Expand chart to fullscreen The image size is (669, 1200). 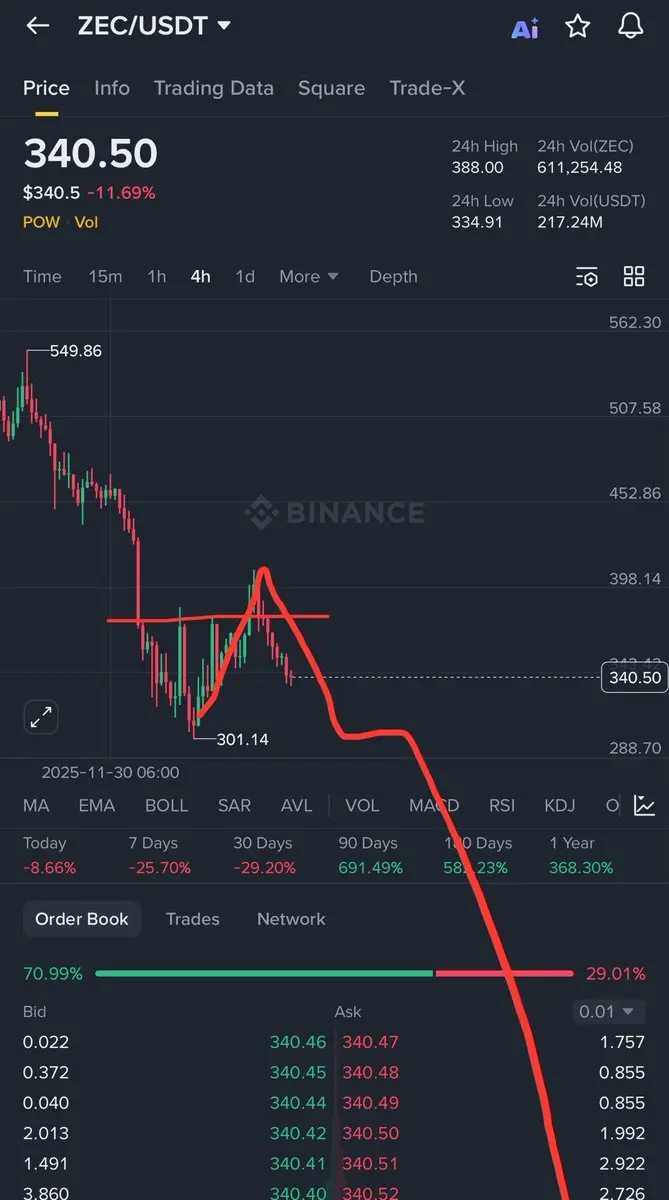[41, 717]
